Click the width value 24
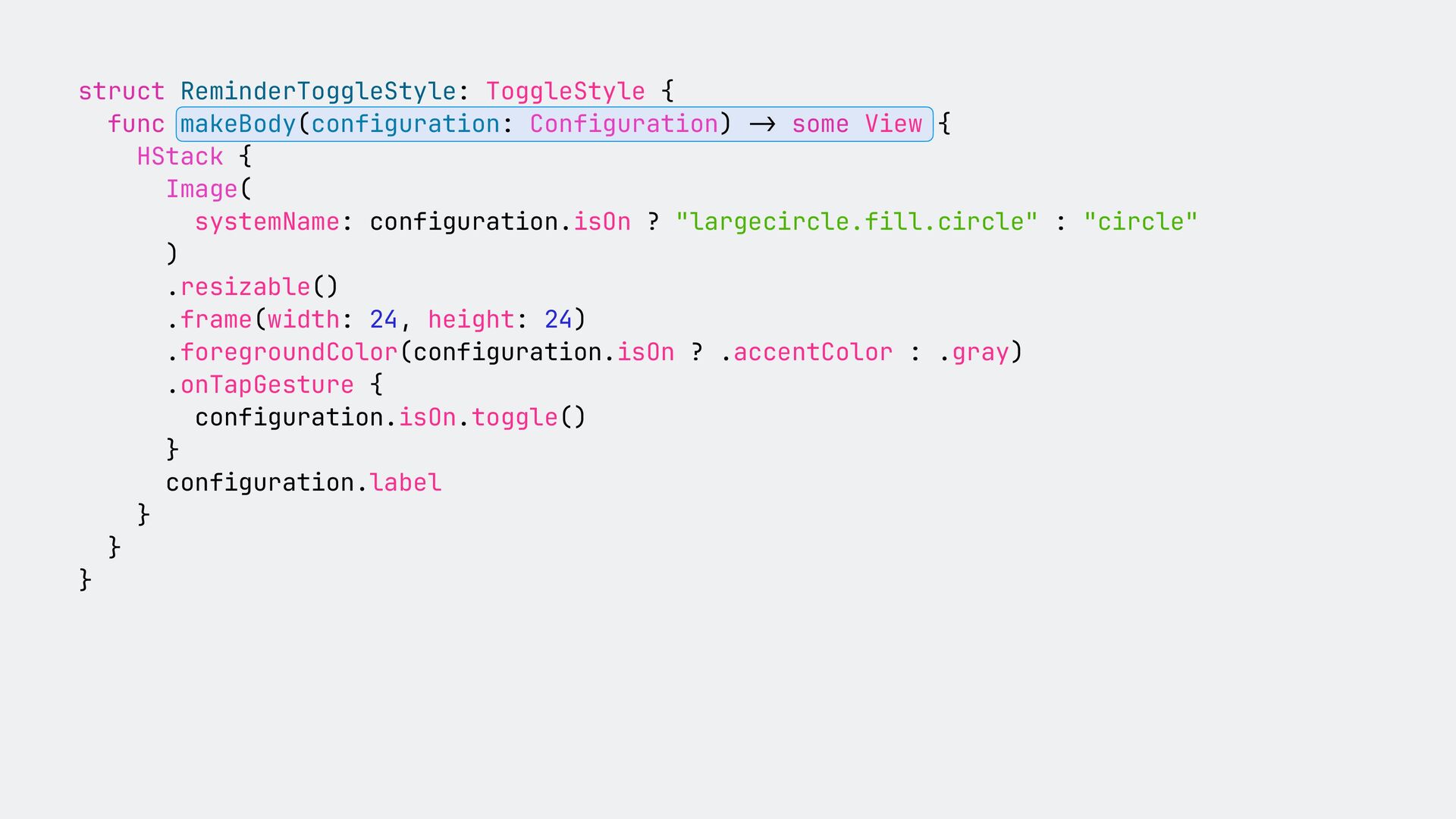Viewport: 1456px width, 819px height. click(x=384, y=319)
